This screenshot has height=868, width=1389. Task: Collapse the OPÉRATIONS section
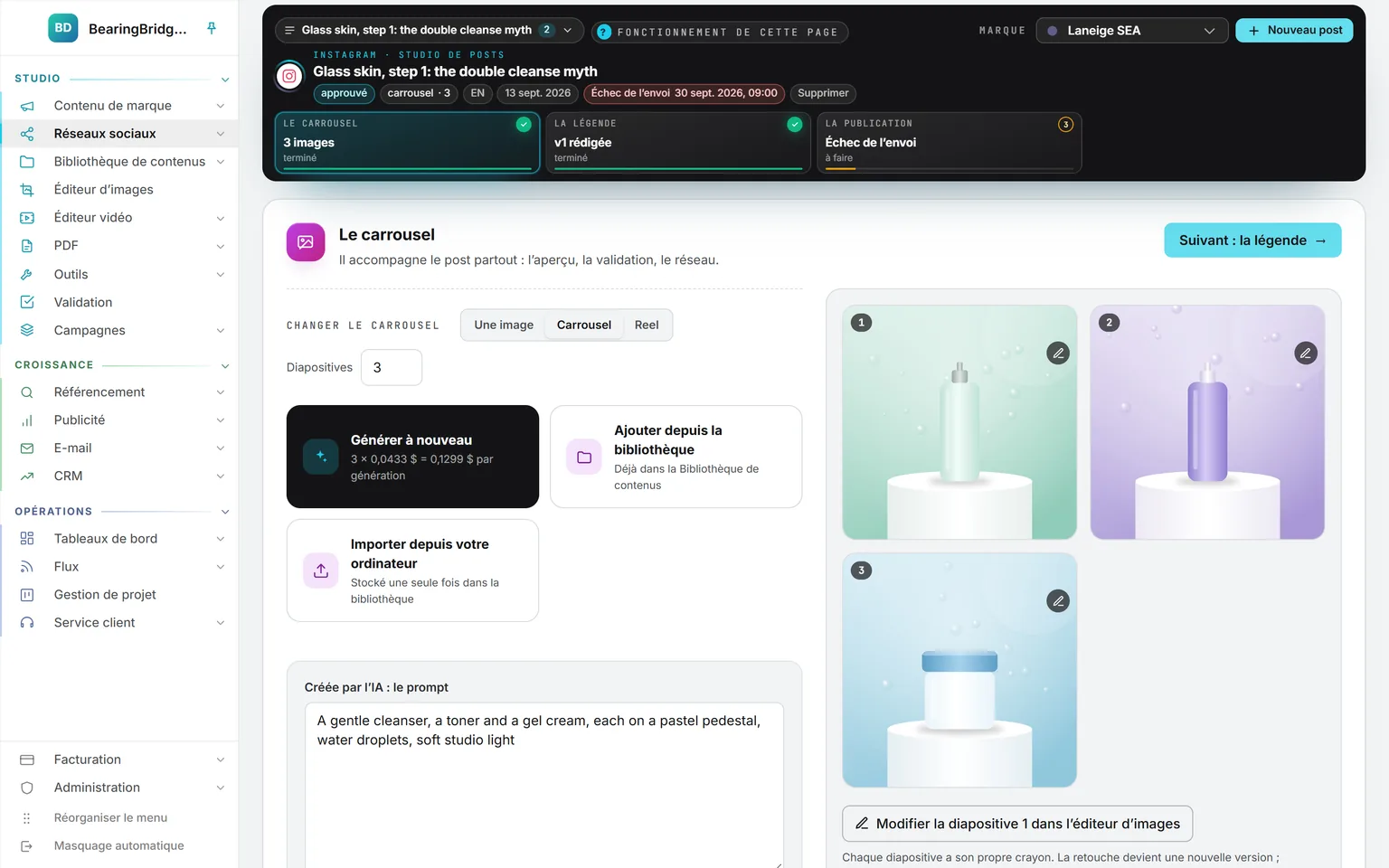tap(225, 512)
